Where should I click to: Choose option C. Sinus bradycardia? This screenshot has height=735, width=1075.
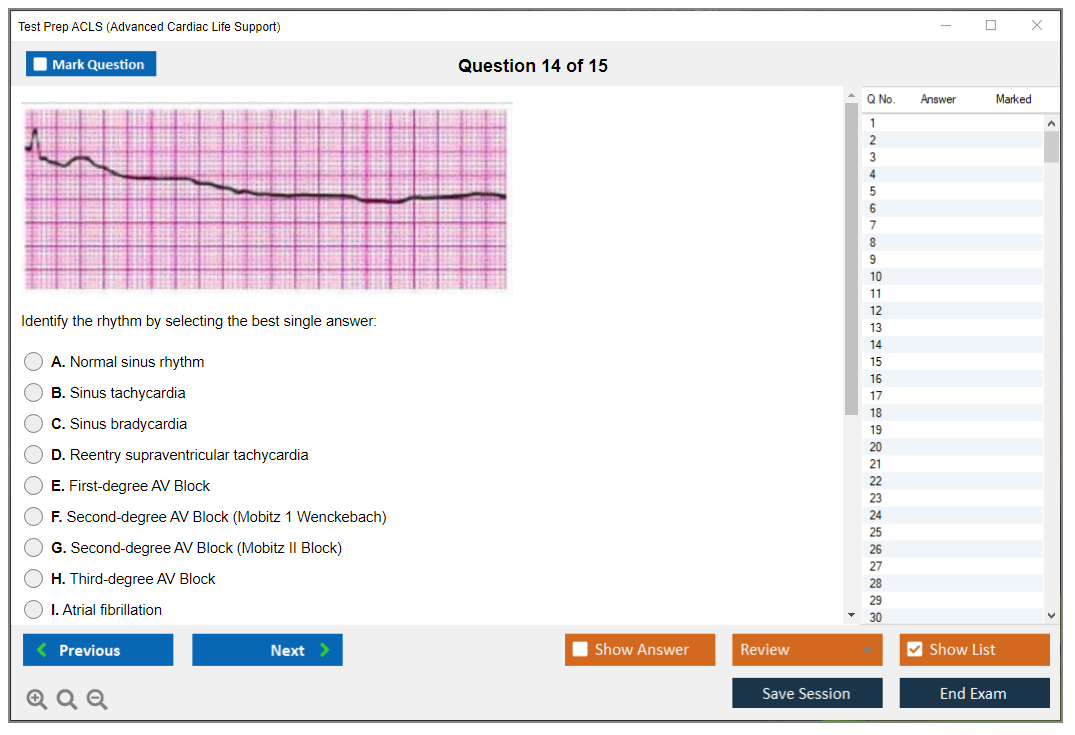34,424
